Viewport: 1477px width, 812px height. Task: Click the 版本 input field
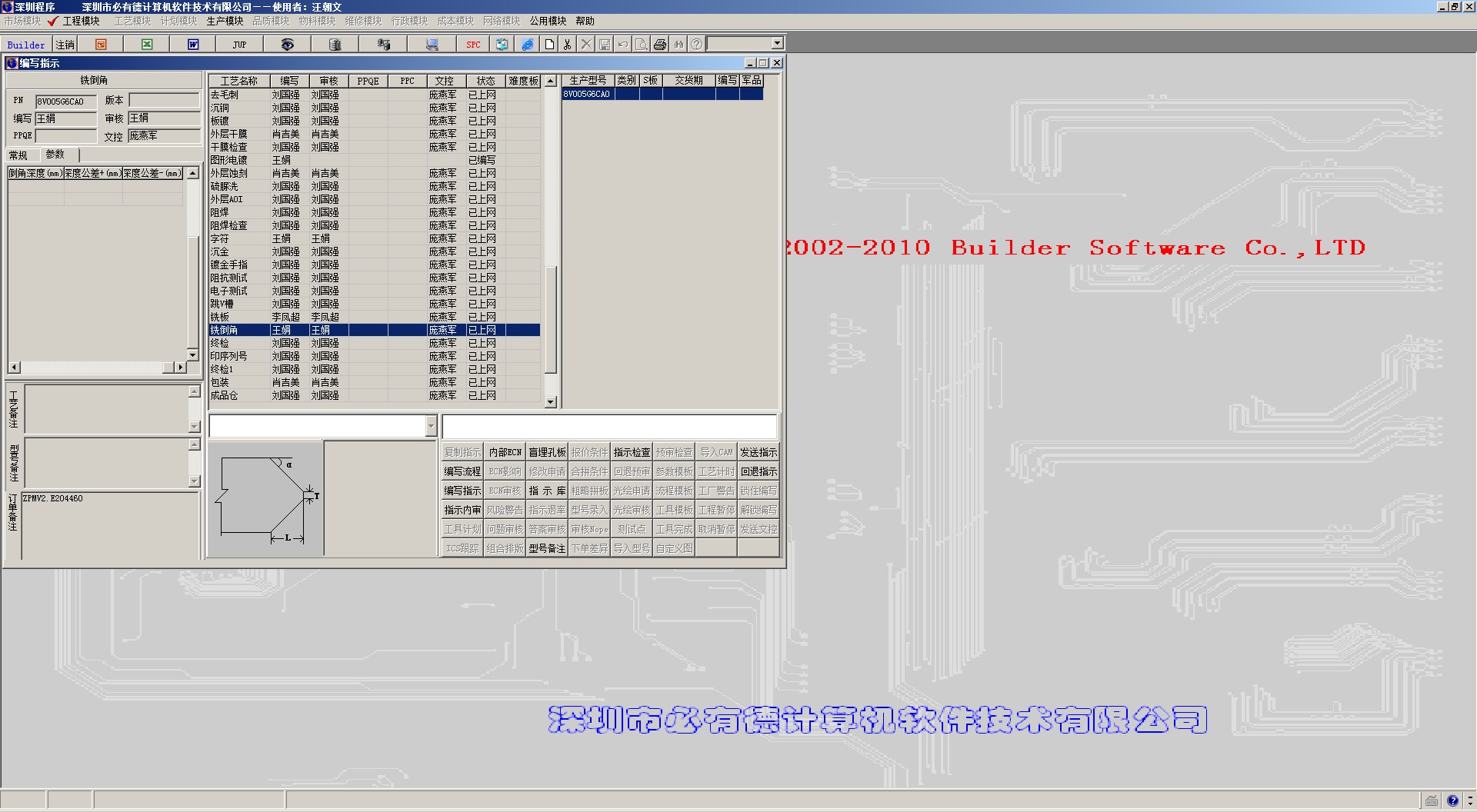click(x=165, y=100)
